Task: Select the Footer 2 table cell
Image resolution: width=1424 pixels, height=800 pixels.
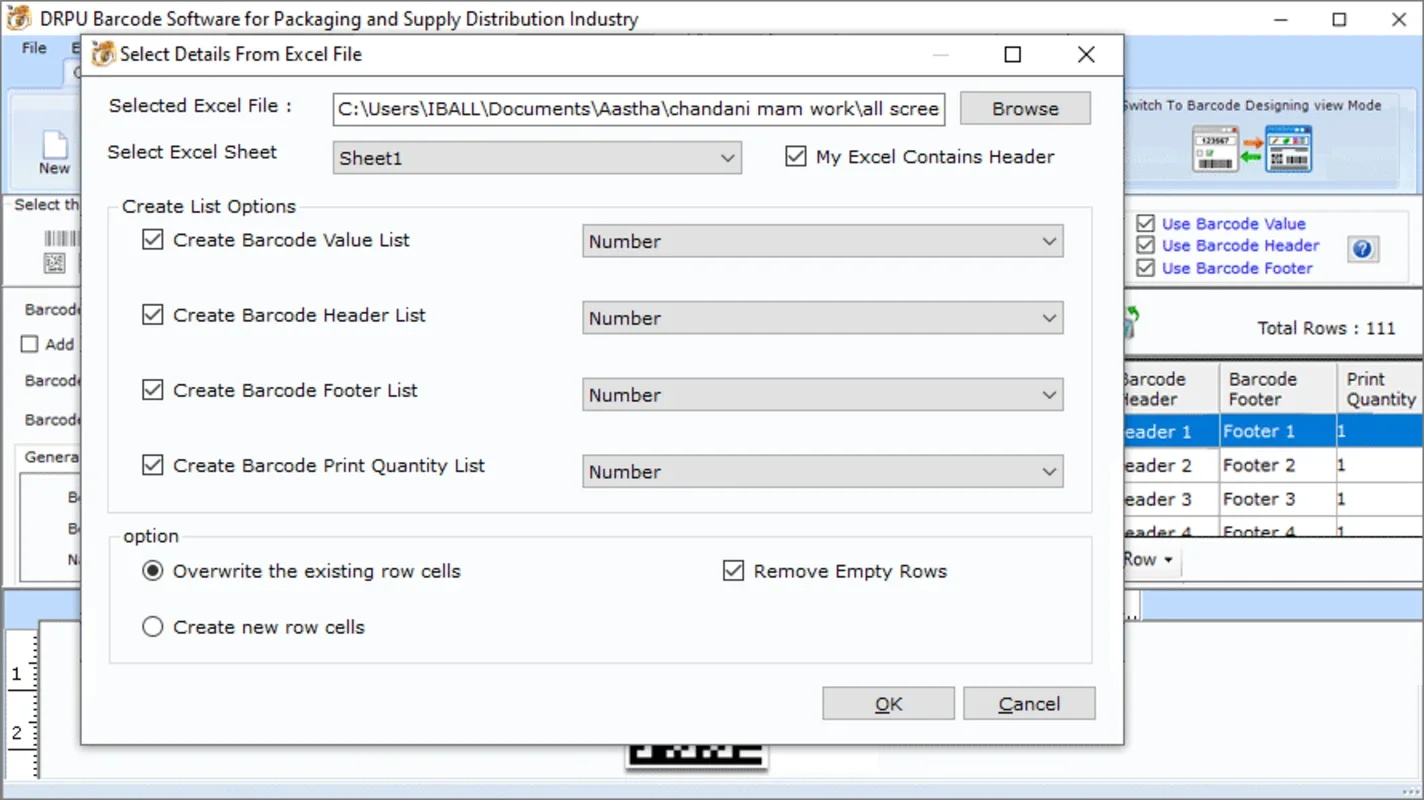Action: click(1278, 465)
